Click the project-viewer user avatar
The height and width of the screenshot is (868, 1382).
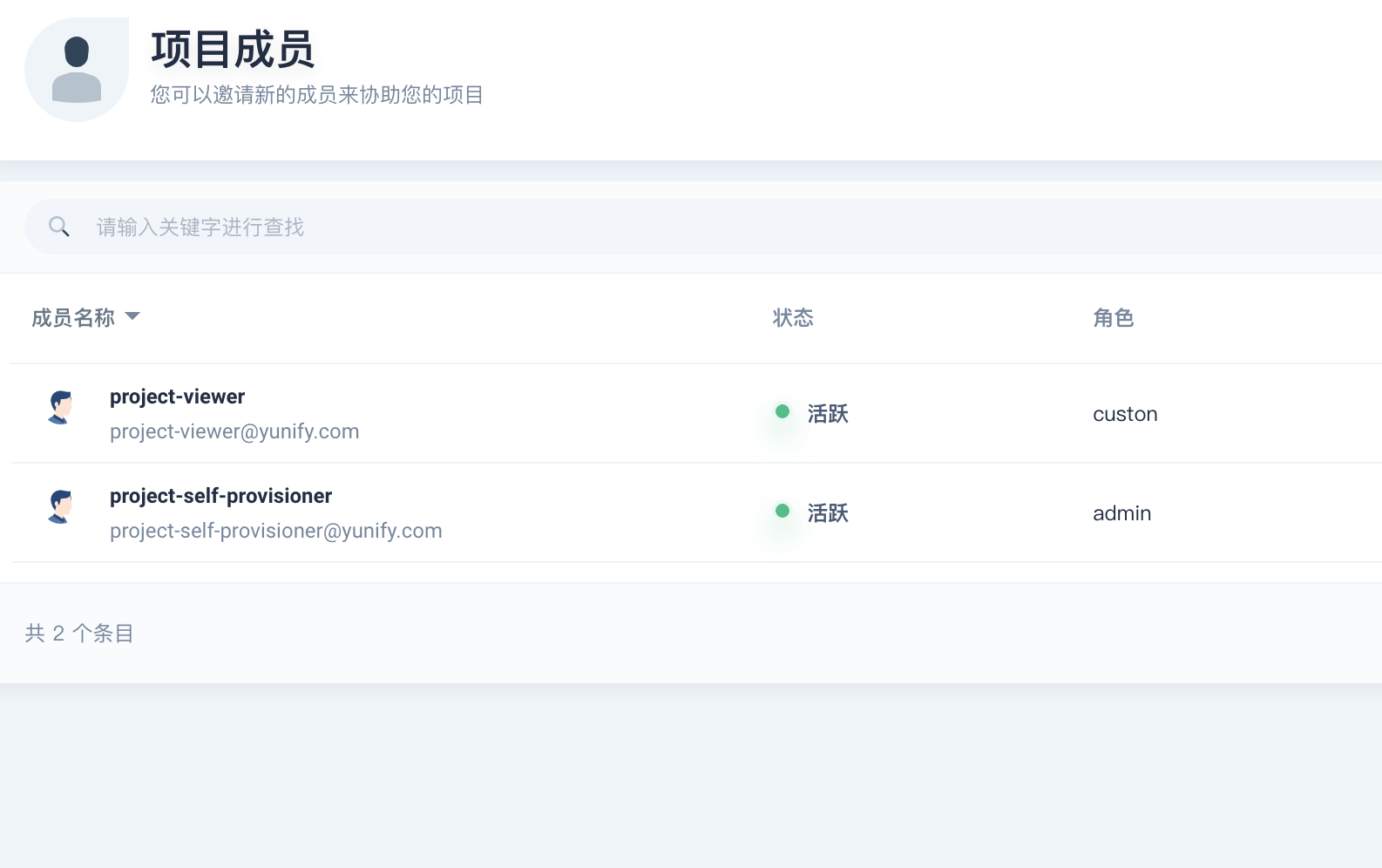[60, 407]
